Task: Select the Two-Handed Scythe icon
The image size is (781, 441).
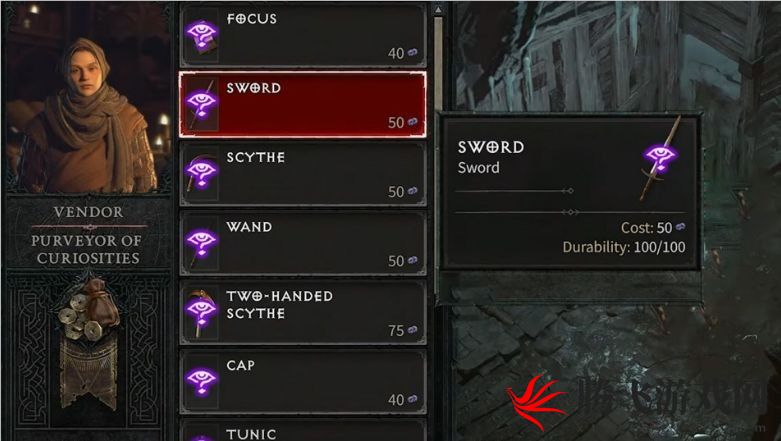Action: click(x=201, y=312)
